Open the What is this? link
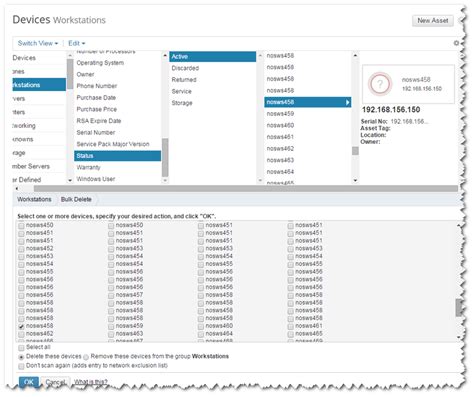The width and height of the screenshot is (474, 397). 91,382
